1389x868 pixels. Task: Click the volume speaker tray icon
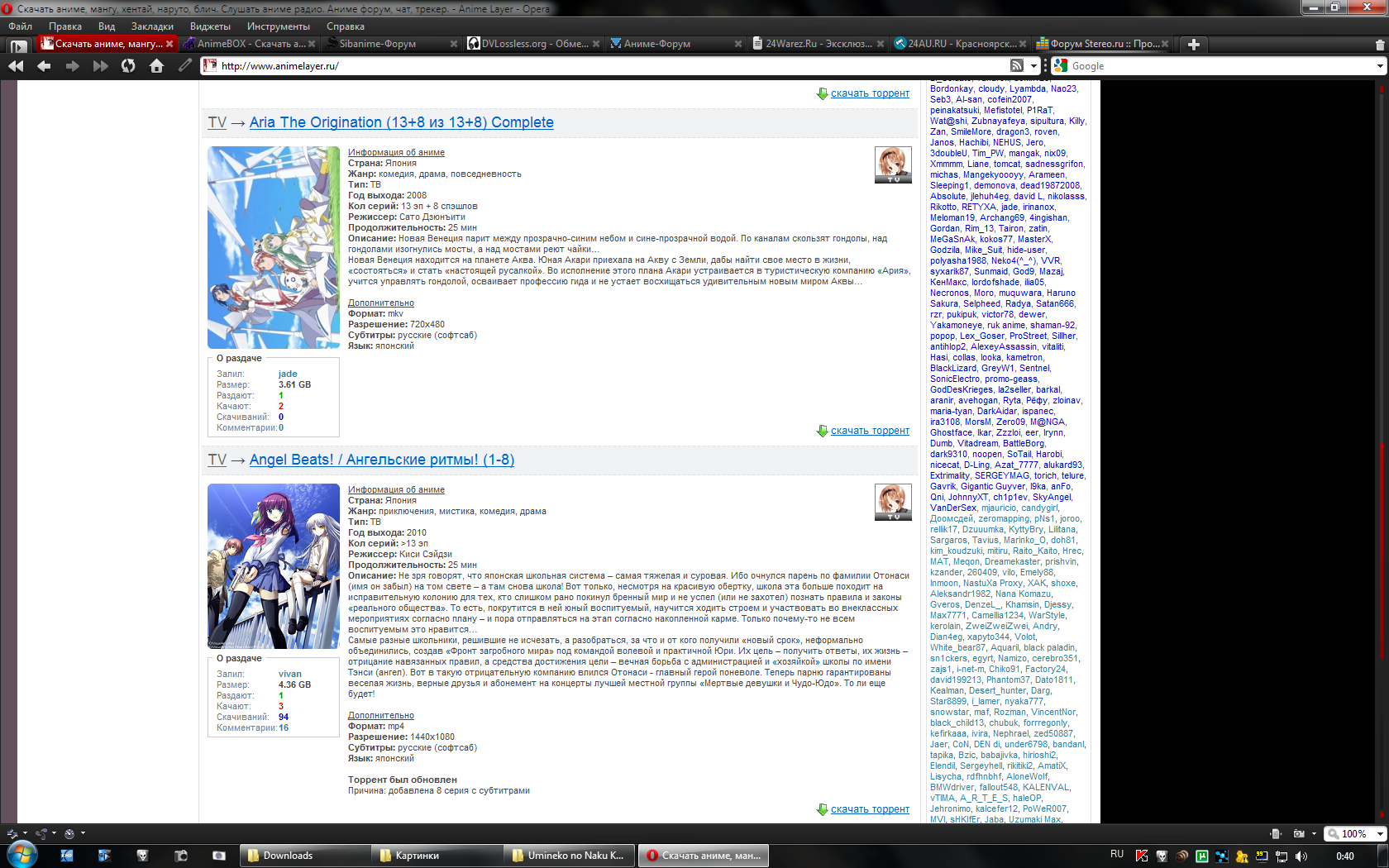click(1301, 856)
